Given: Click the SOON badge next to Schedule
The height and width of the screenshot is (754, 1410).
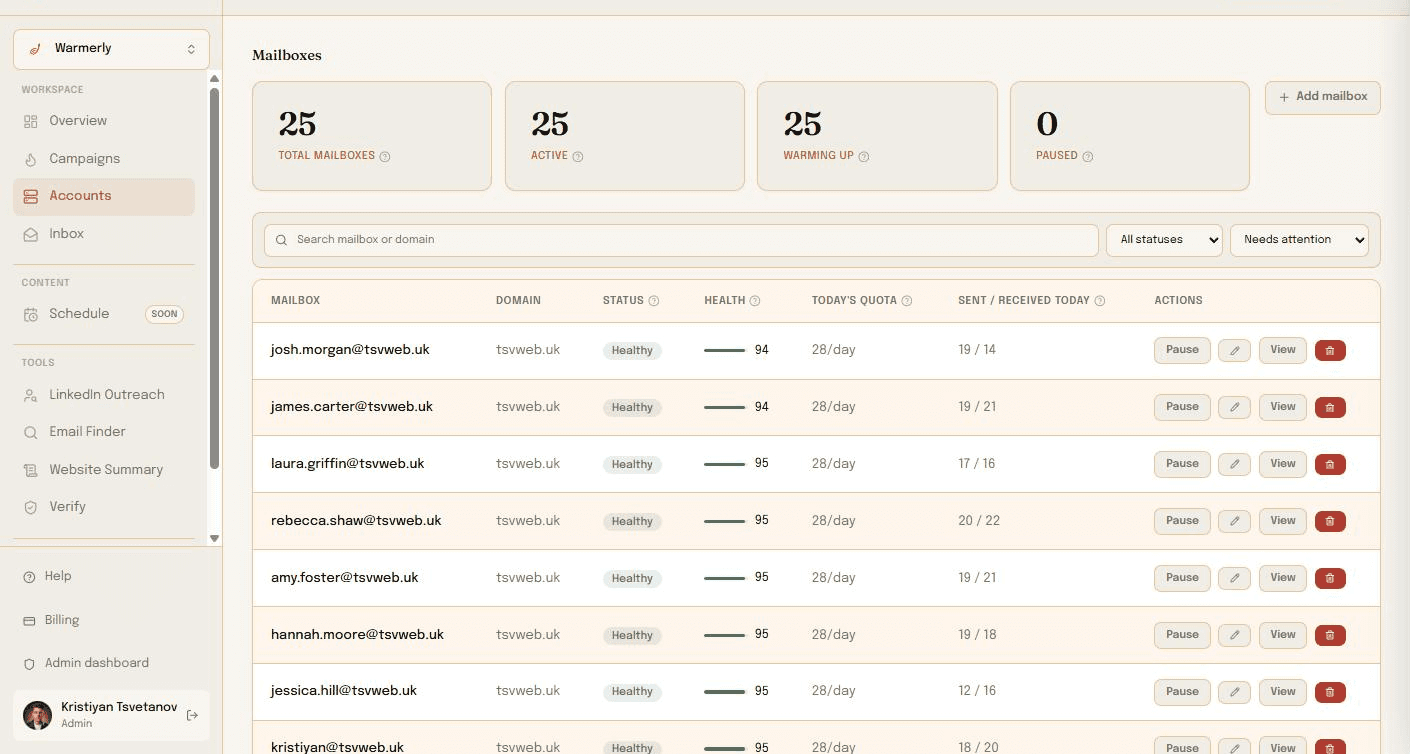Looking at the screenshot, I should coord(165,314).
